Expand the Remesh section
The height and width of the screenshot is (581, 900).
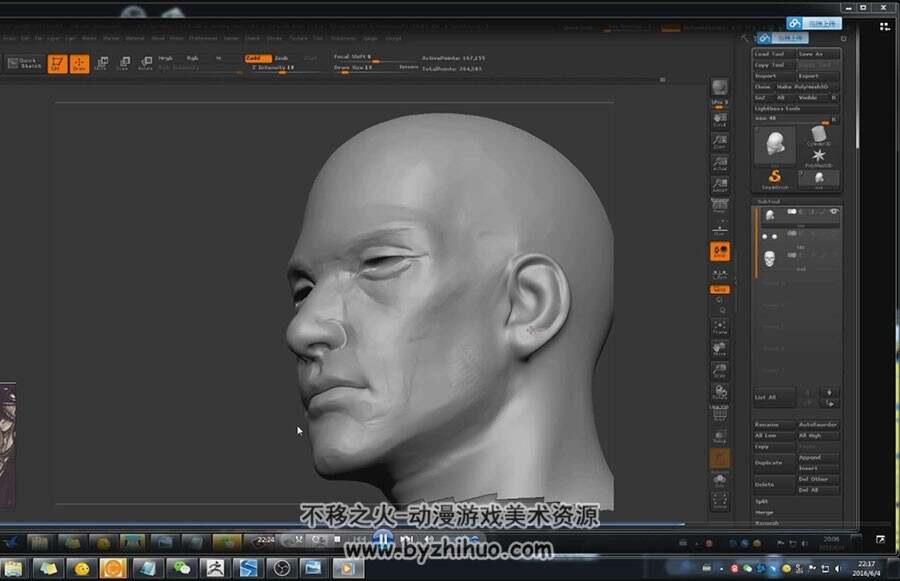click(x=767, y=523)
